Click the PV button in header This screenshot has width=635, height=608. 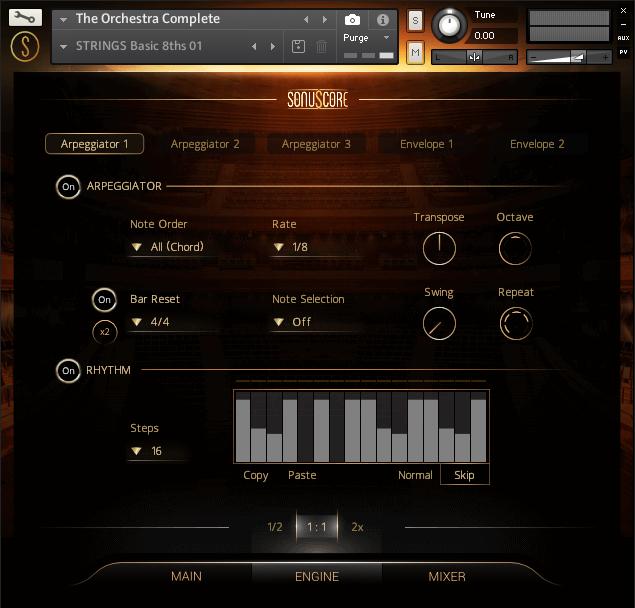click(623, 52)
